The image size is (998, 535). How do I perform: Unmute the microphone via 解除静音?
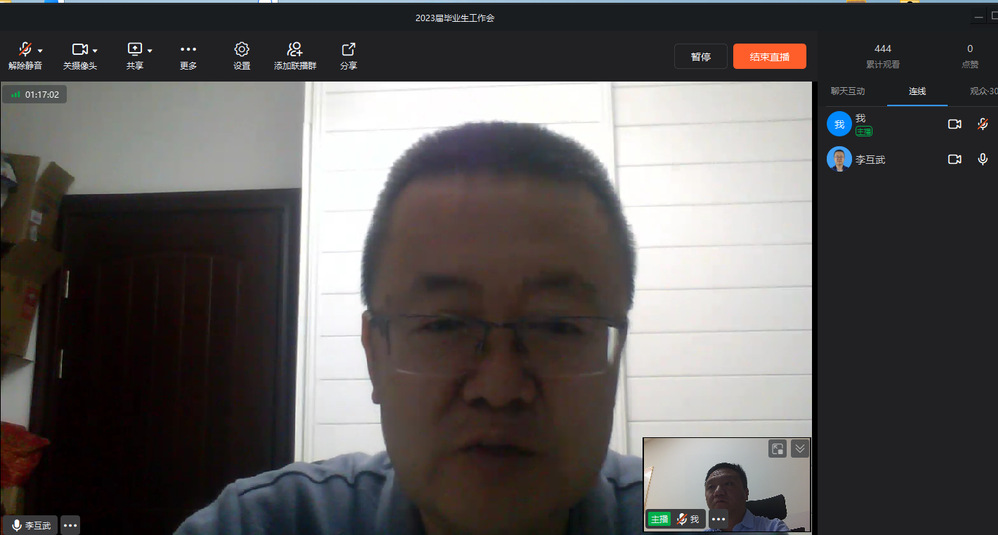pos(23,50)
